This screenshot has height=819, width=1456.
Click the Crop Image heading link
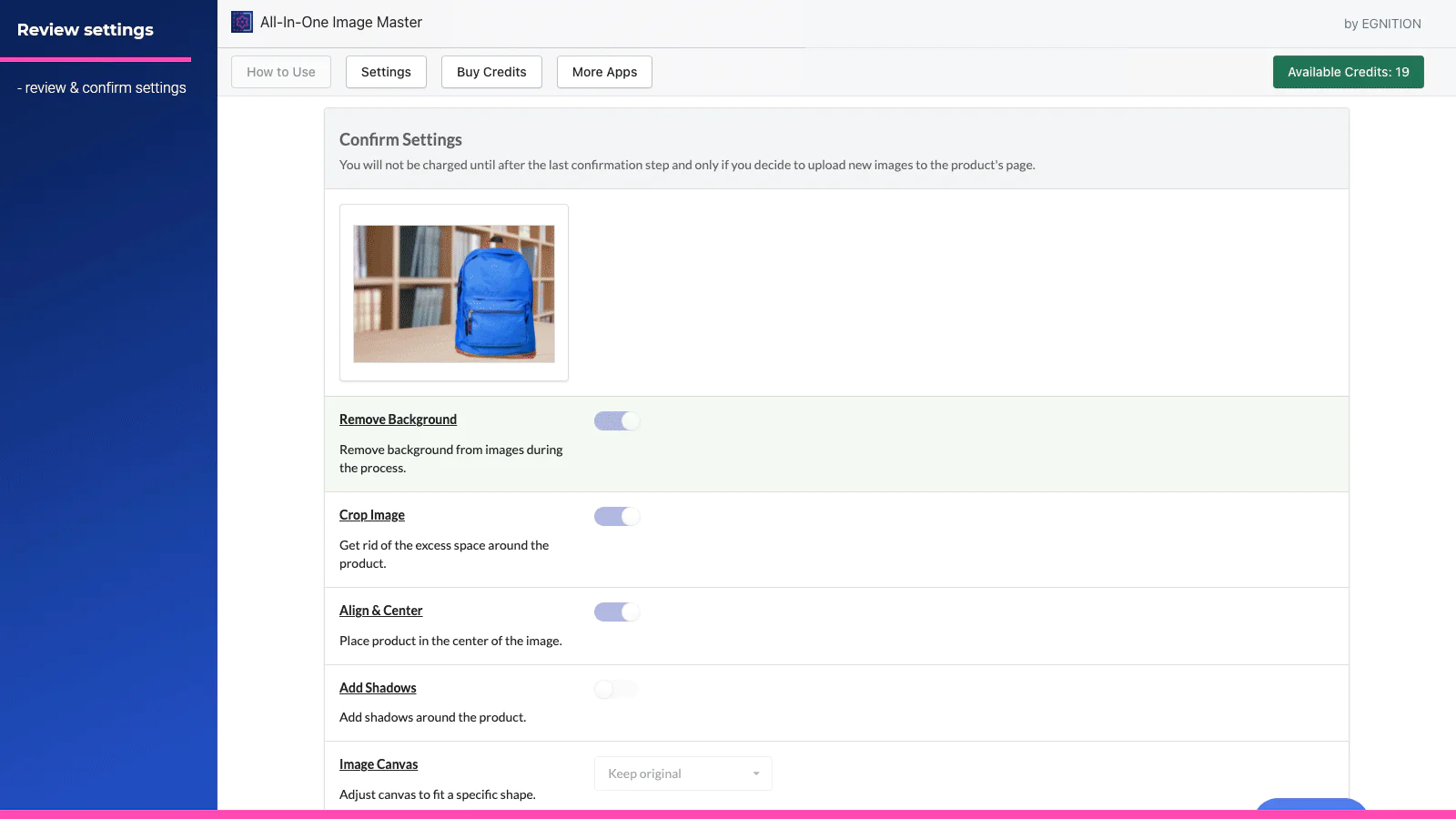372,515
